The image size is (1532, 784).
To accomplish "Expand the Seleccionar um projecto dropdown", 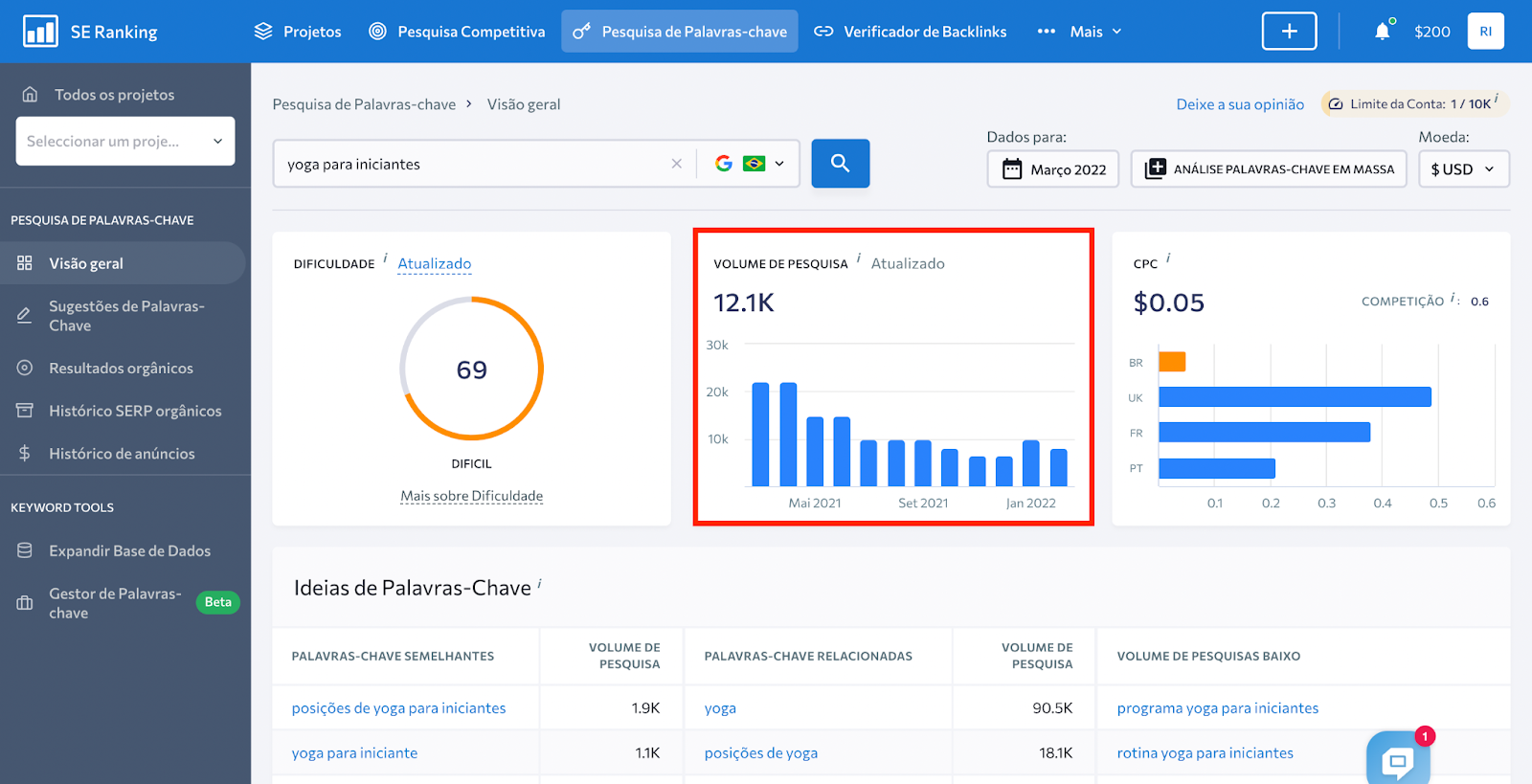I will [125, 141].
